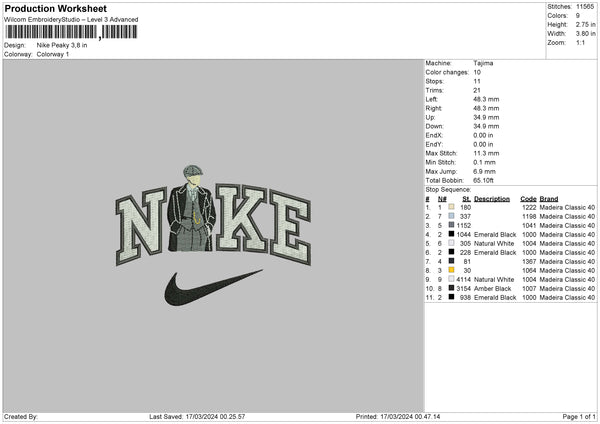Click the Zoom value 1:1
The image size is (600, 424).
pyautogui.click(x=580, y=42)
